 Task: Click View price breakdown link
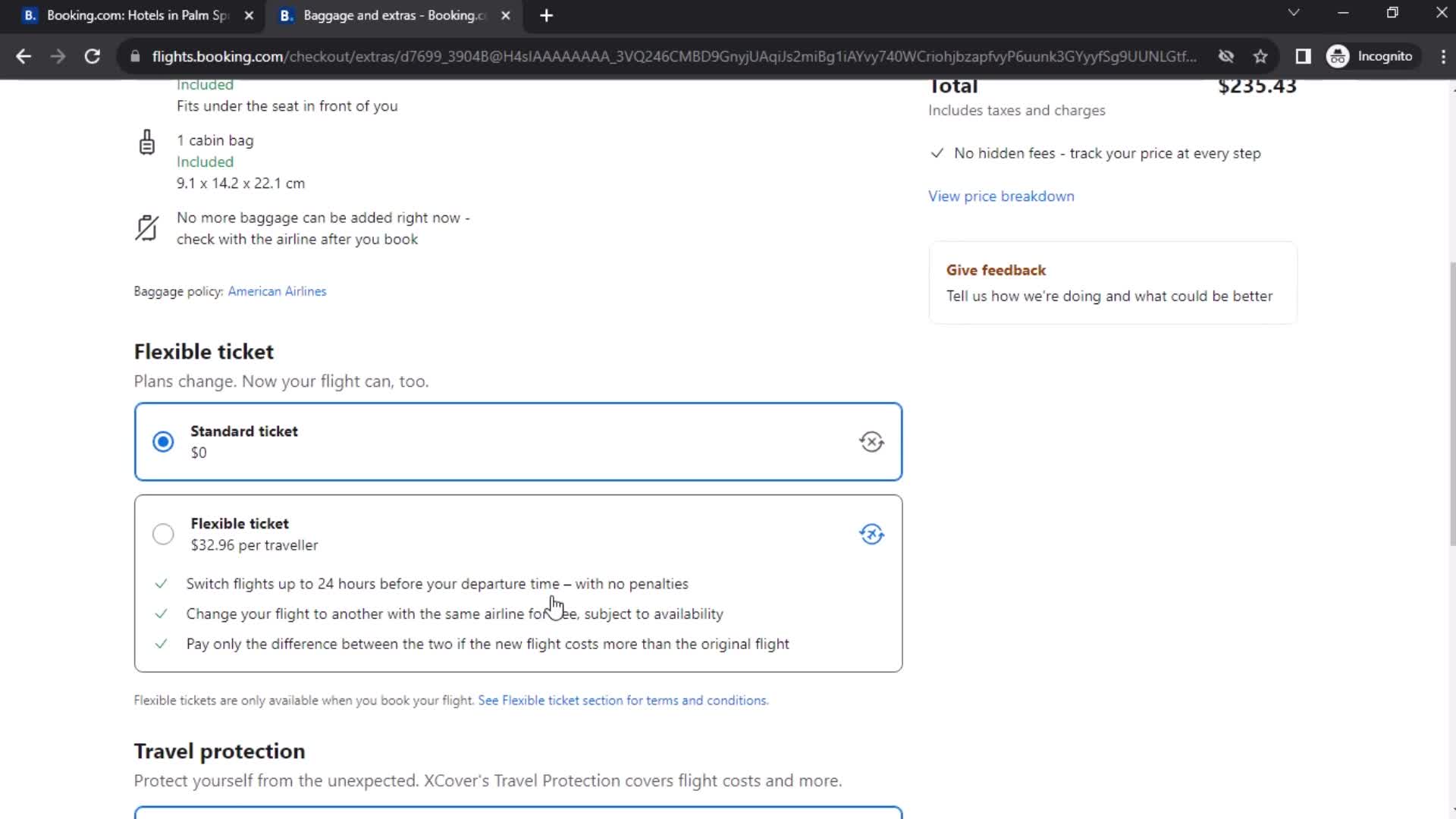point(1002,196)
